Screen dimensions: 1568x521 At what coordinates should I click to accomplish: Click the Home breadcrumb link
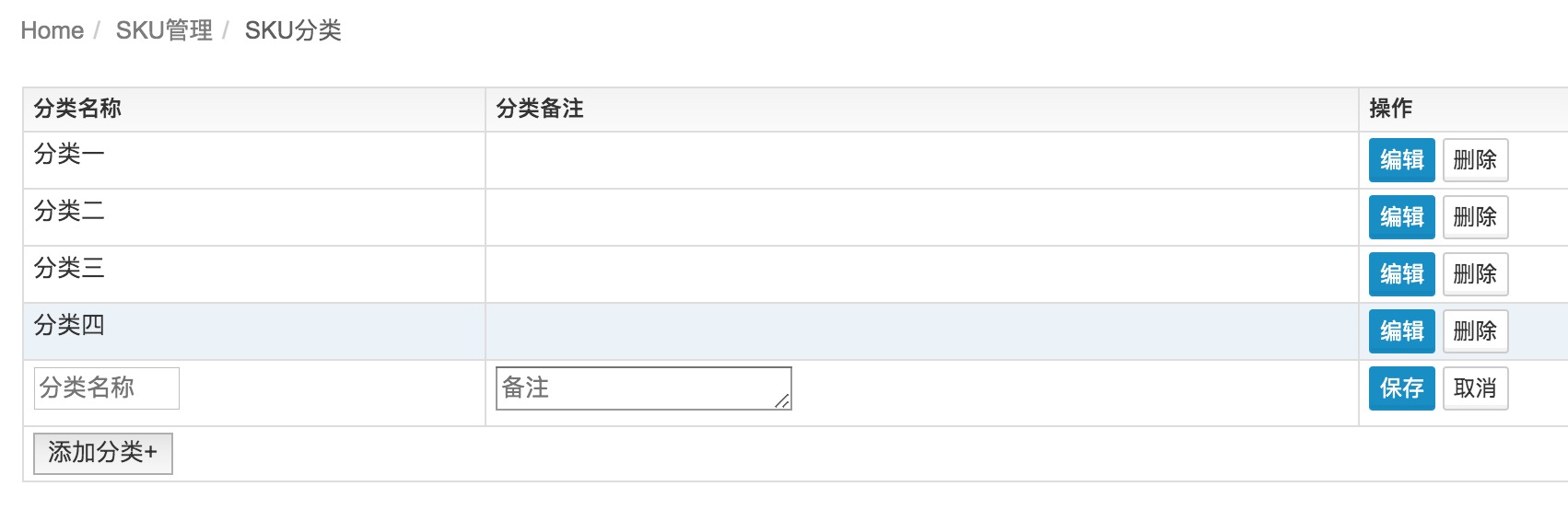click(x=52, y=30)
